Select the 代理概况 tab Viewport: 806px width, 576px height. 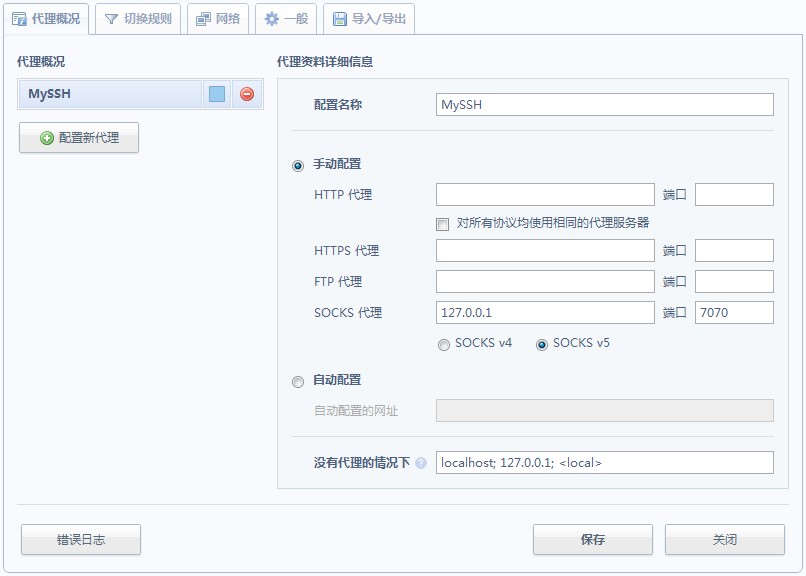(x=46, y=19)
